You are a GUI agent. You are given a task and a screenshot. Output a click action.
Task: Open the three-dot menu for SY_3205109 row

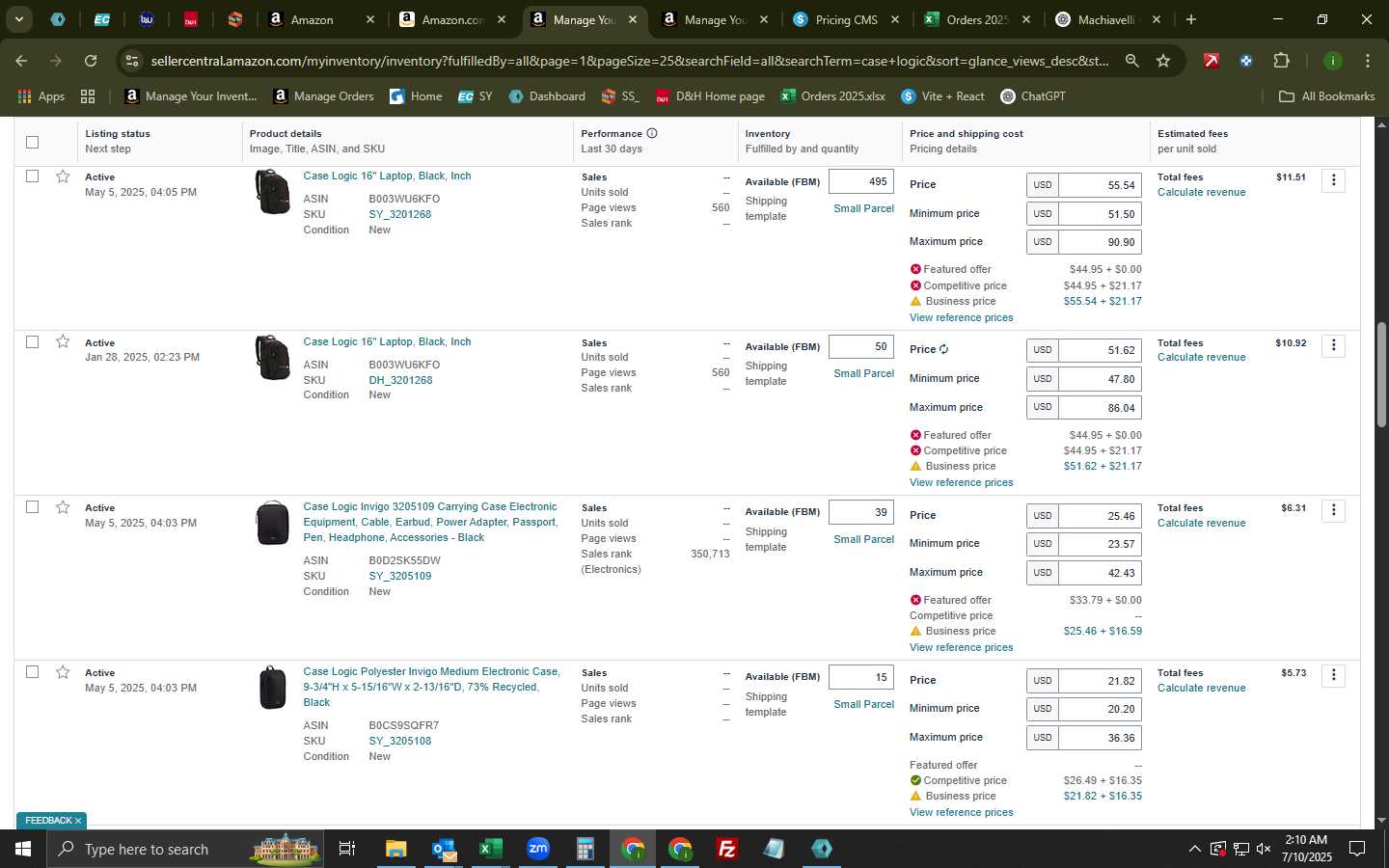click(x=1333, y=510)
